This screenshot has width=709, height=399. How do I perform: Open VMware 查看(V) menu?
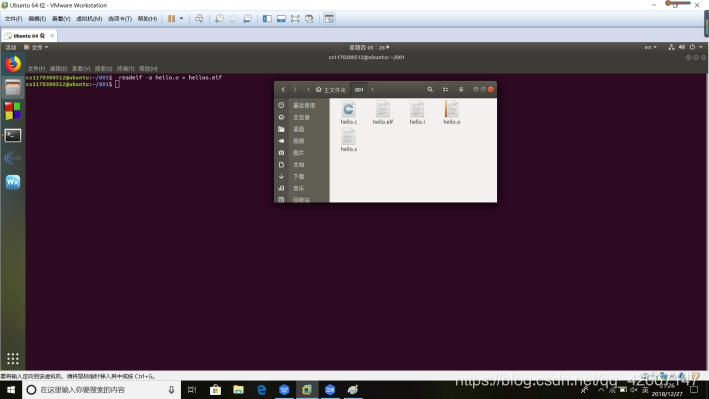[61, 19]
